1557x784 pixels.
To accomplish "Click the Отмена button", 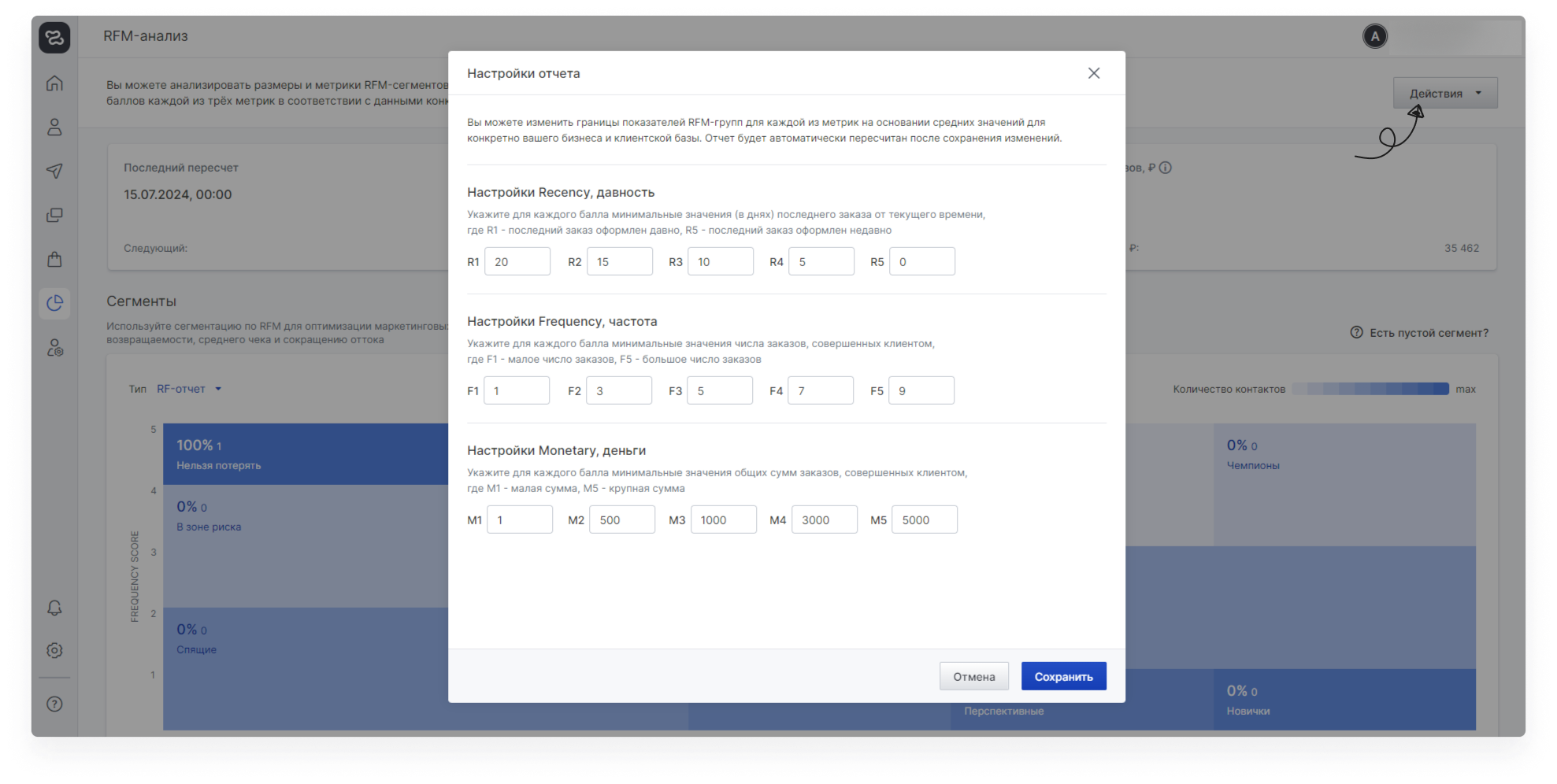I will click(x=974, y=676).
